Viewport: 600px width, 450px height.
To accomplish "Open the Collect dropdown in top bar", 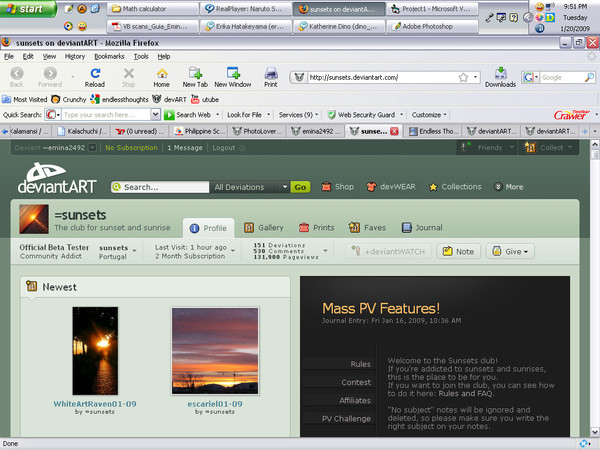I will (549, 148).
